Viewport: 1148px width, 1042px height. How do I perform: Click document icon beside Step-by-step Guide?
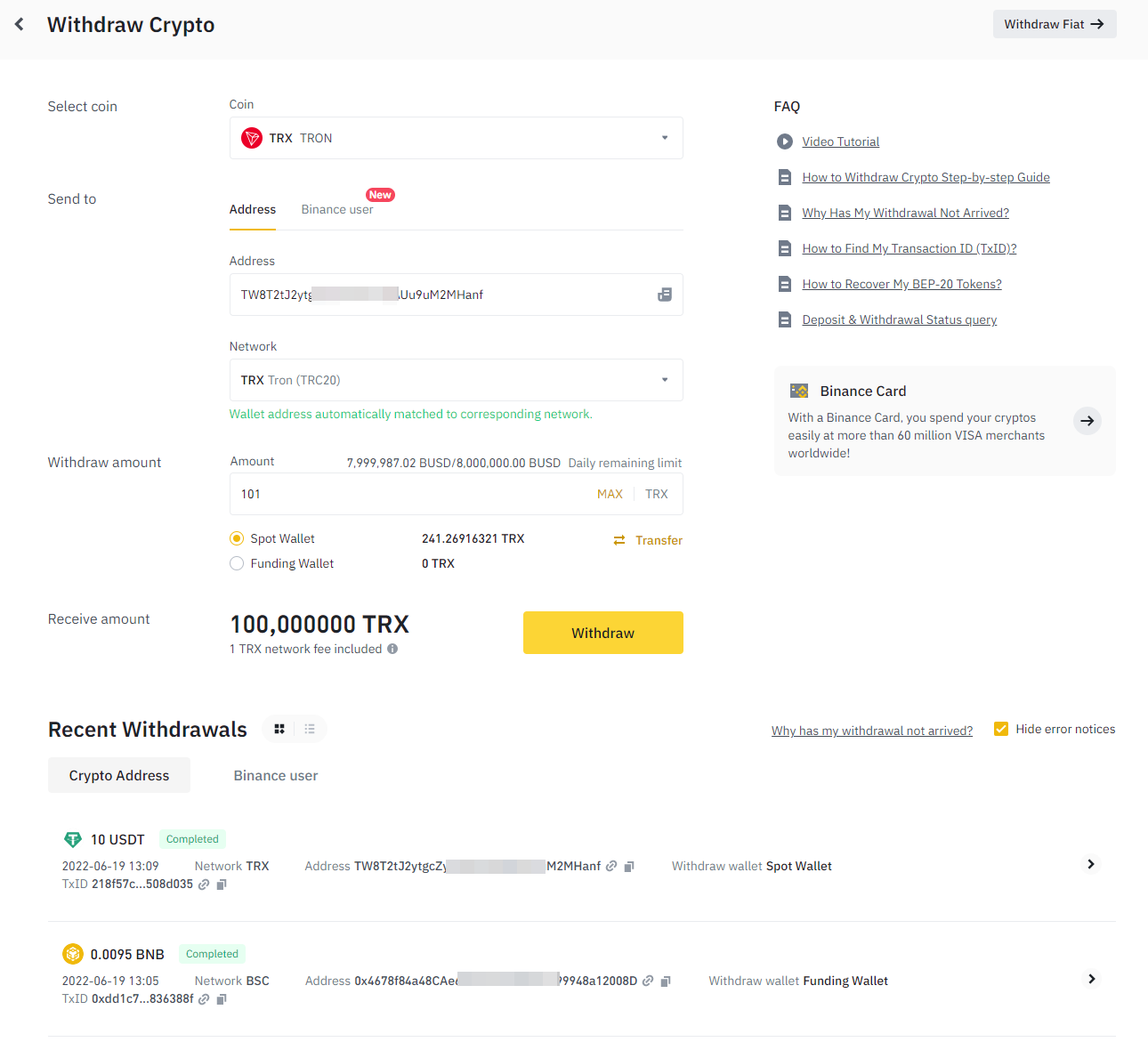click(x=784, y=177)
